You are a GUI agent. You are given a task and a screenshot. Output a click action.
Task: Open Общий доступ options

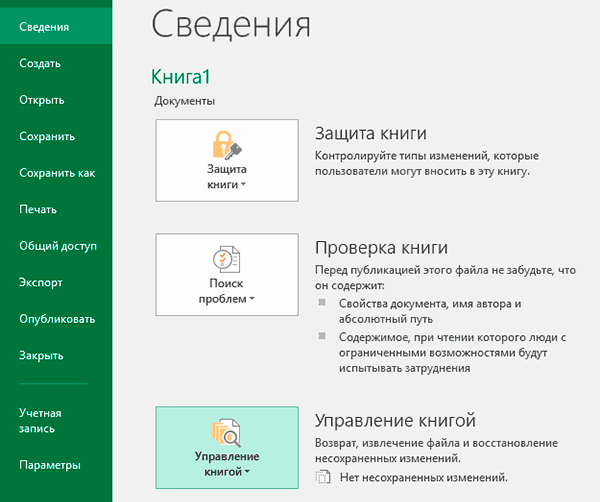point(56,246)
